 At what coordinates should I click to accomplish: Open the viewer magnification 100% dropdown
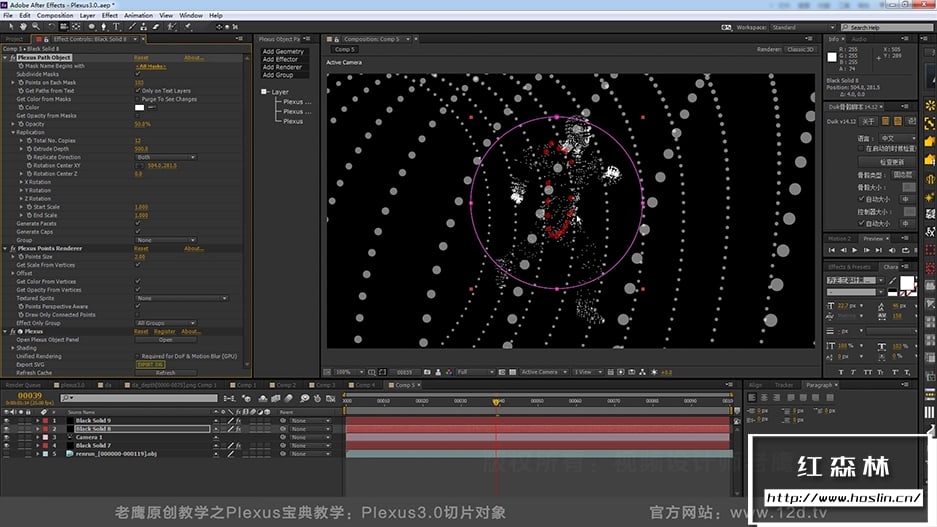(349, 372)
